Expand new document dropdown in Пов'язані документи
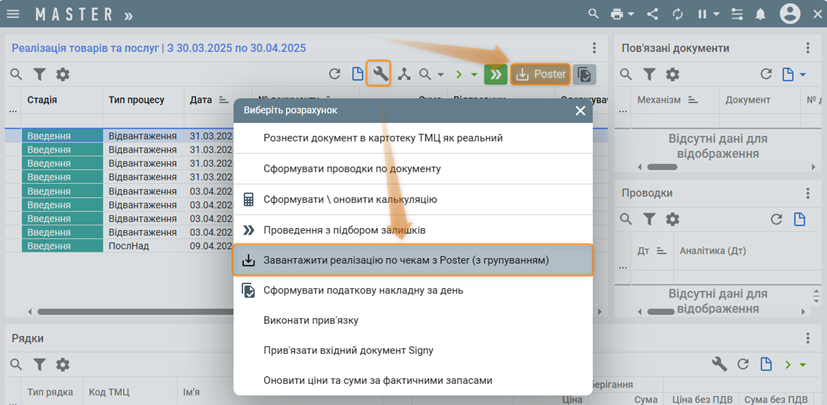 (x=803, y=75)
